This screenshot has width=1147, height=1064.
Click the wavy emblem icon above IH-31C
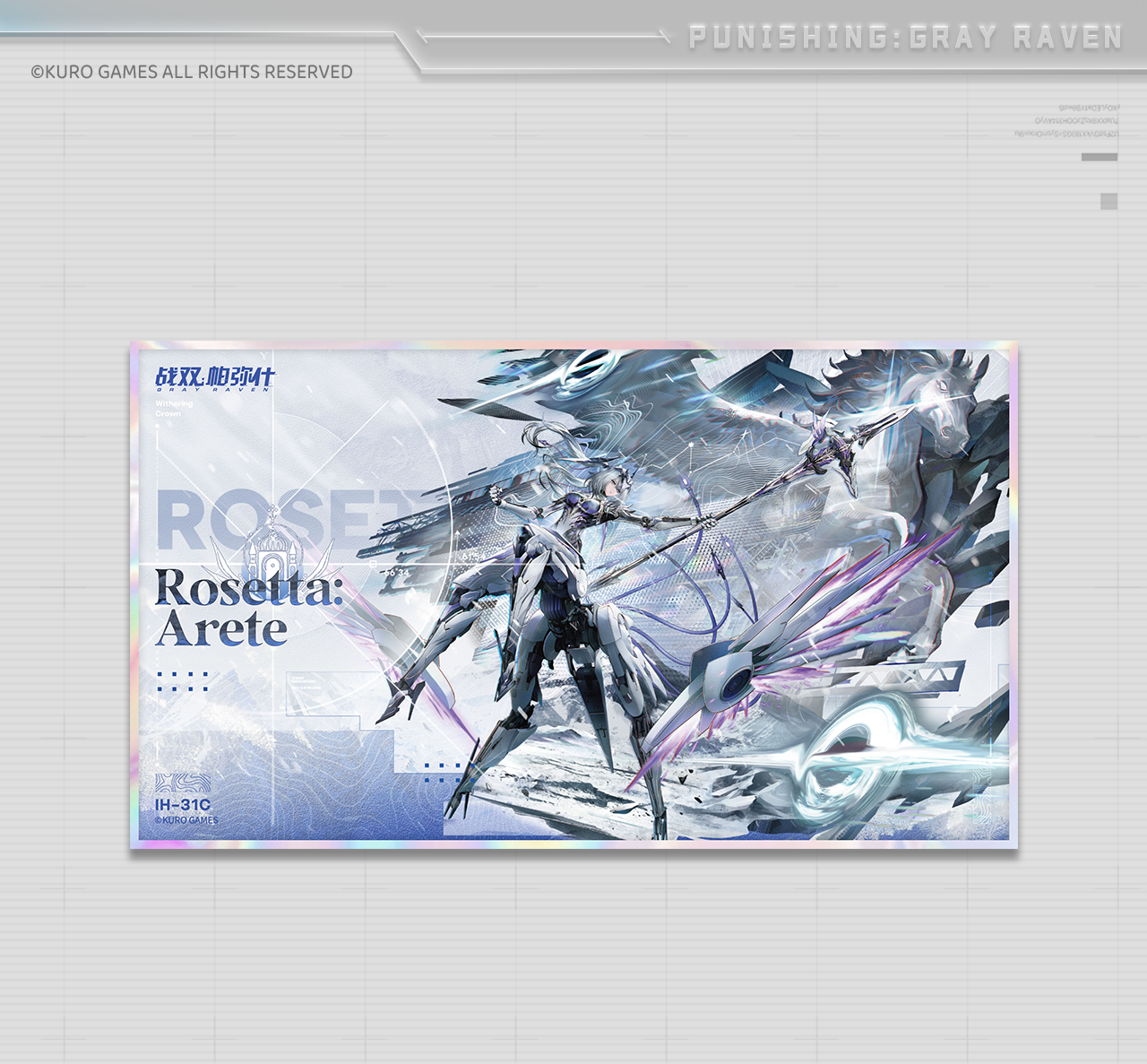pyautogui.click(x=183, y=783)
